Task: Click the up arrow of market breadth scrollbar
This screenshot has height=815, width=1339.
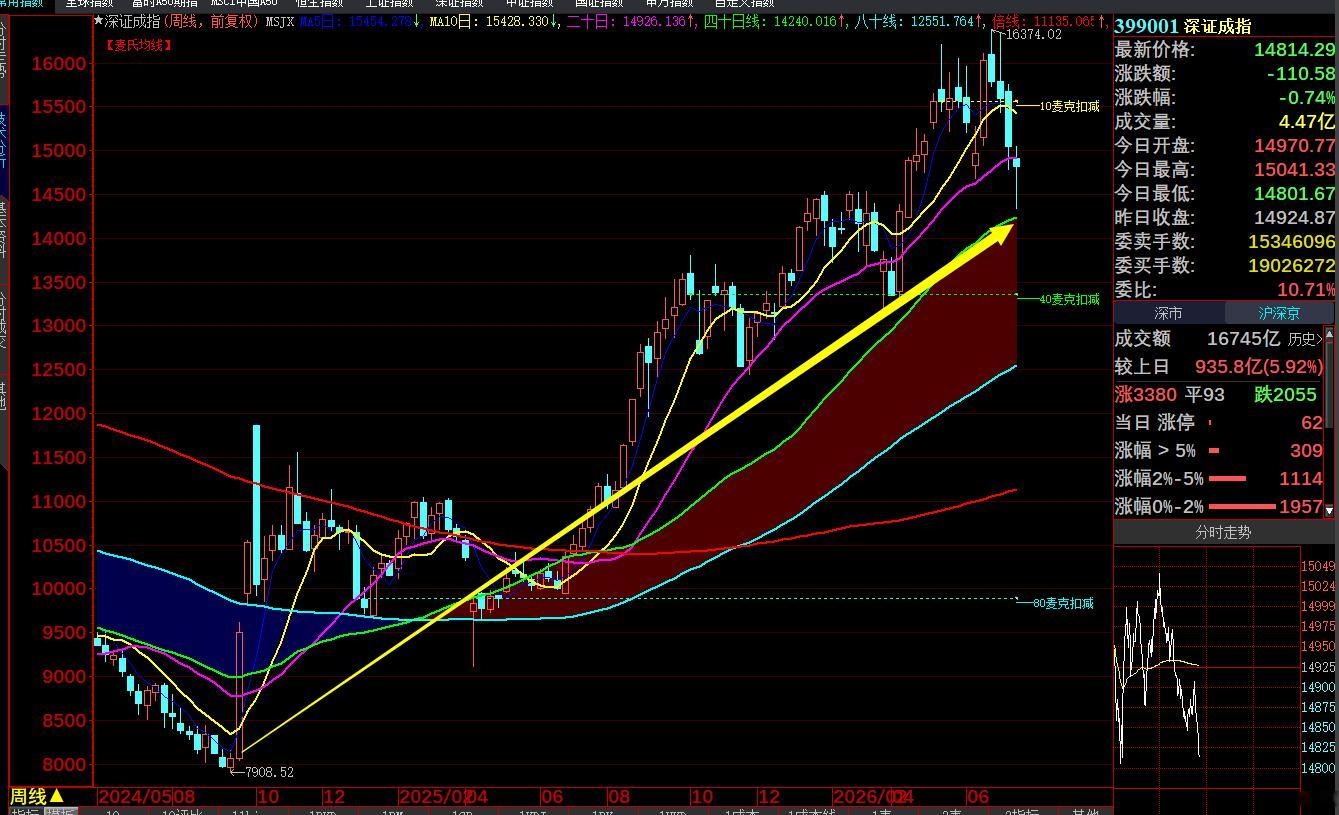Action: tap(1330, 334)
